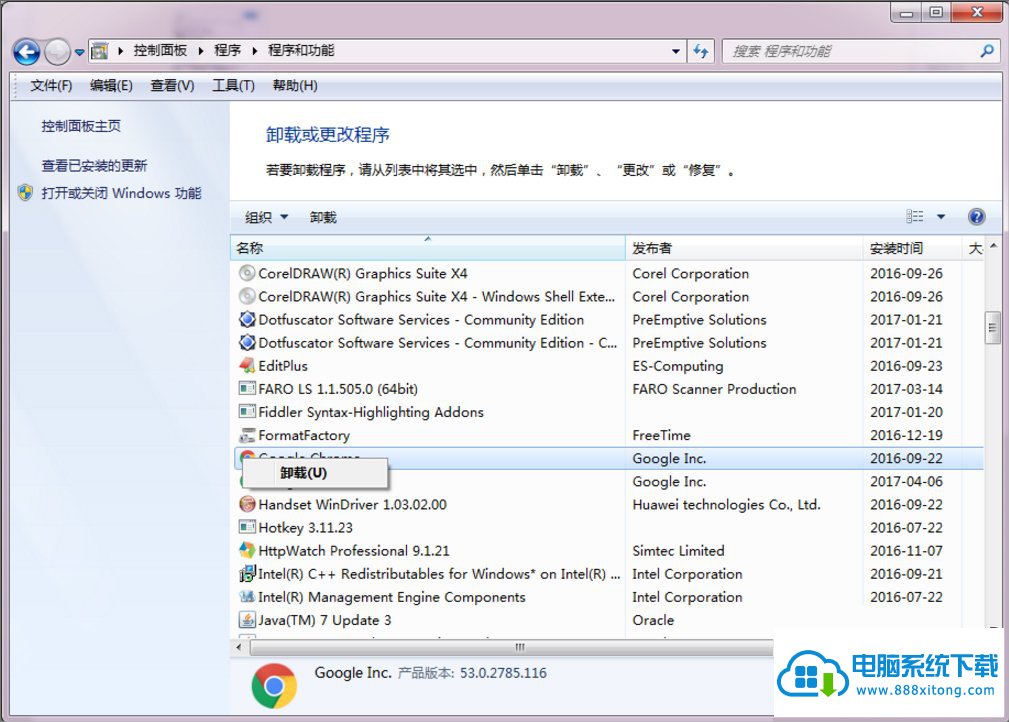Expand the address bar history dropdown
Image resolution: width=1009 pixels, height=722 pixels.
pyautogui.click(x=676, y=51)
